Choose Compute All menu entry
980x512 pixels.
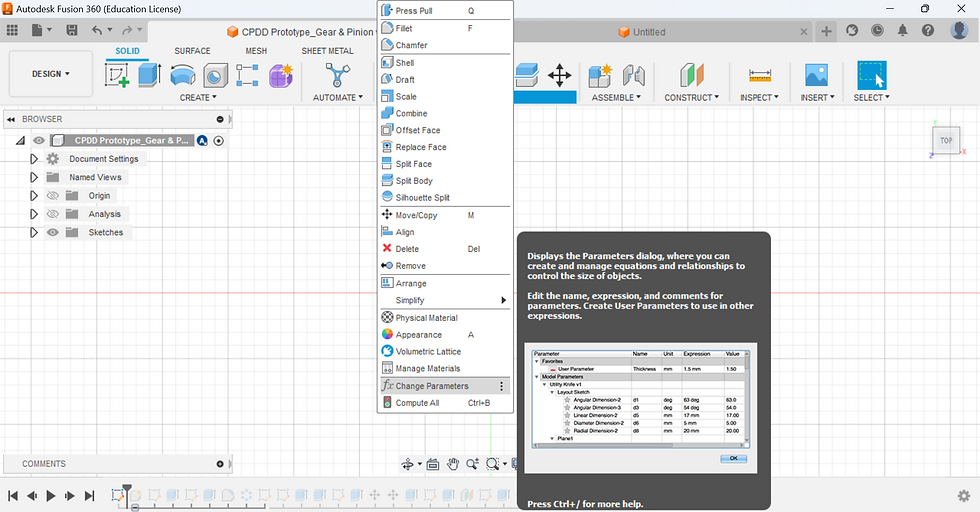point(445,403)
